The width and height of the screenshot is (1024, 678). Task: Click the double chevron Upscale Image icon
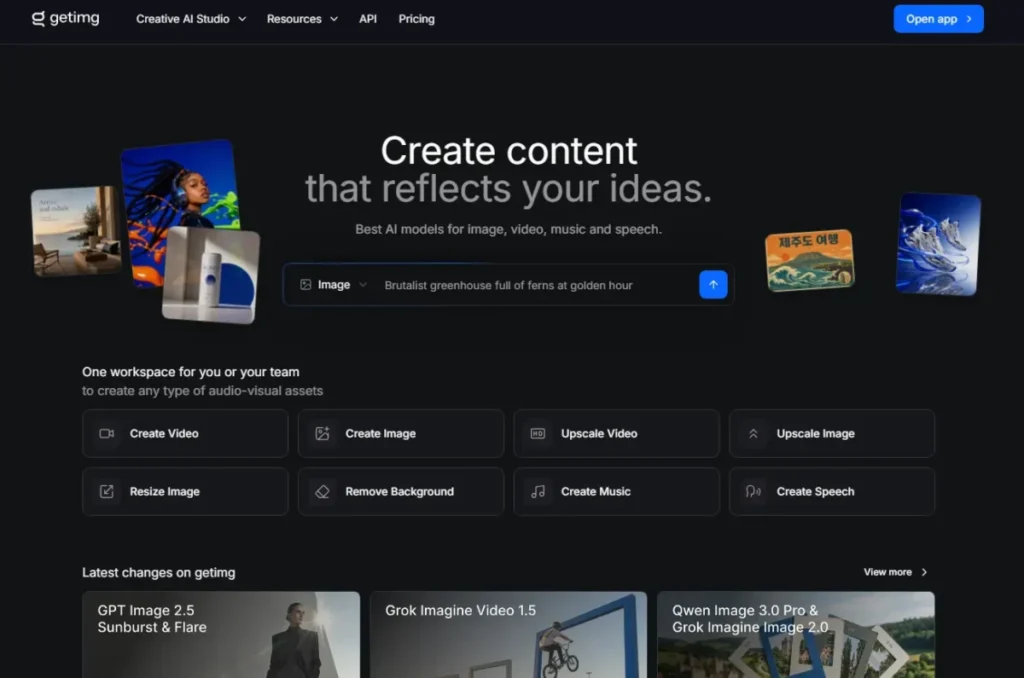click(753, 434)
